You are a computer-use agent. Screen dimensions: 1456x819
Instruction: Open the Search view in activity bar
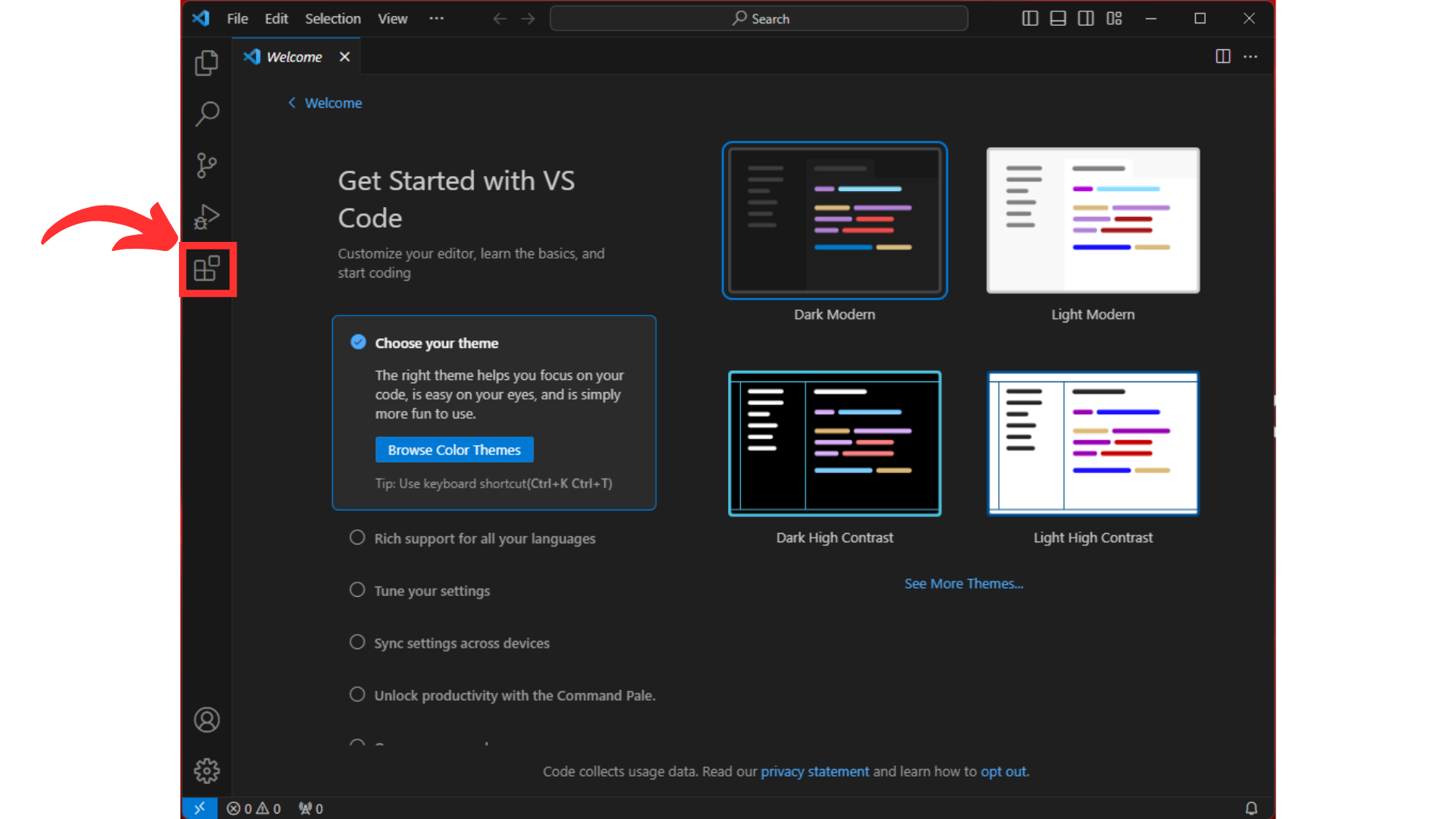pos(206,114)
